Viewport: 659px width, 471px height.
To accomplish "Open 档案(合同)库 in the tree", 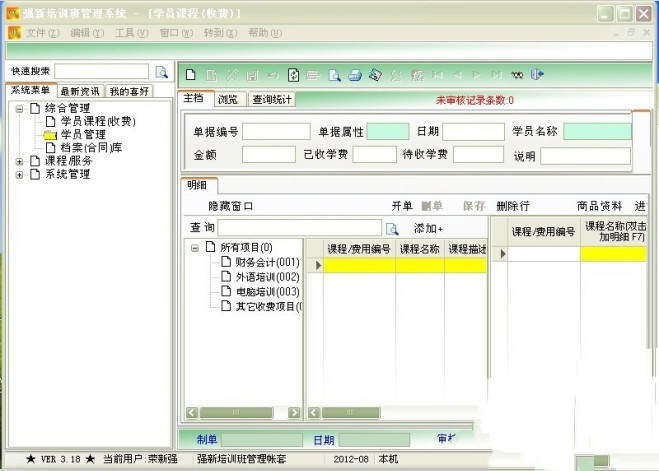I will coord(91,148).
